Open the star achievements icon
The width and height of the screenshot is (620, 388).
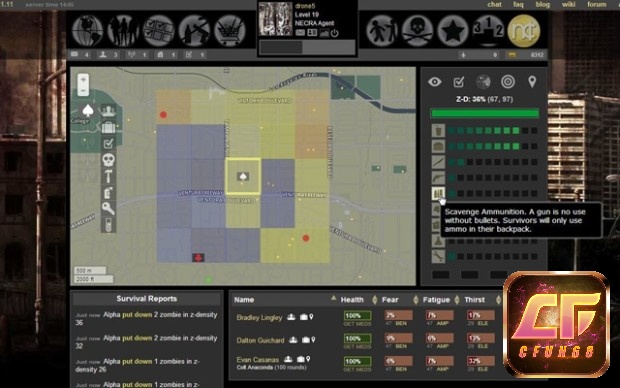(x=453, y=30)
